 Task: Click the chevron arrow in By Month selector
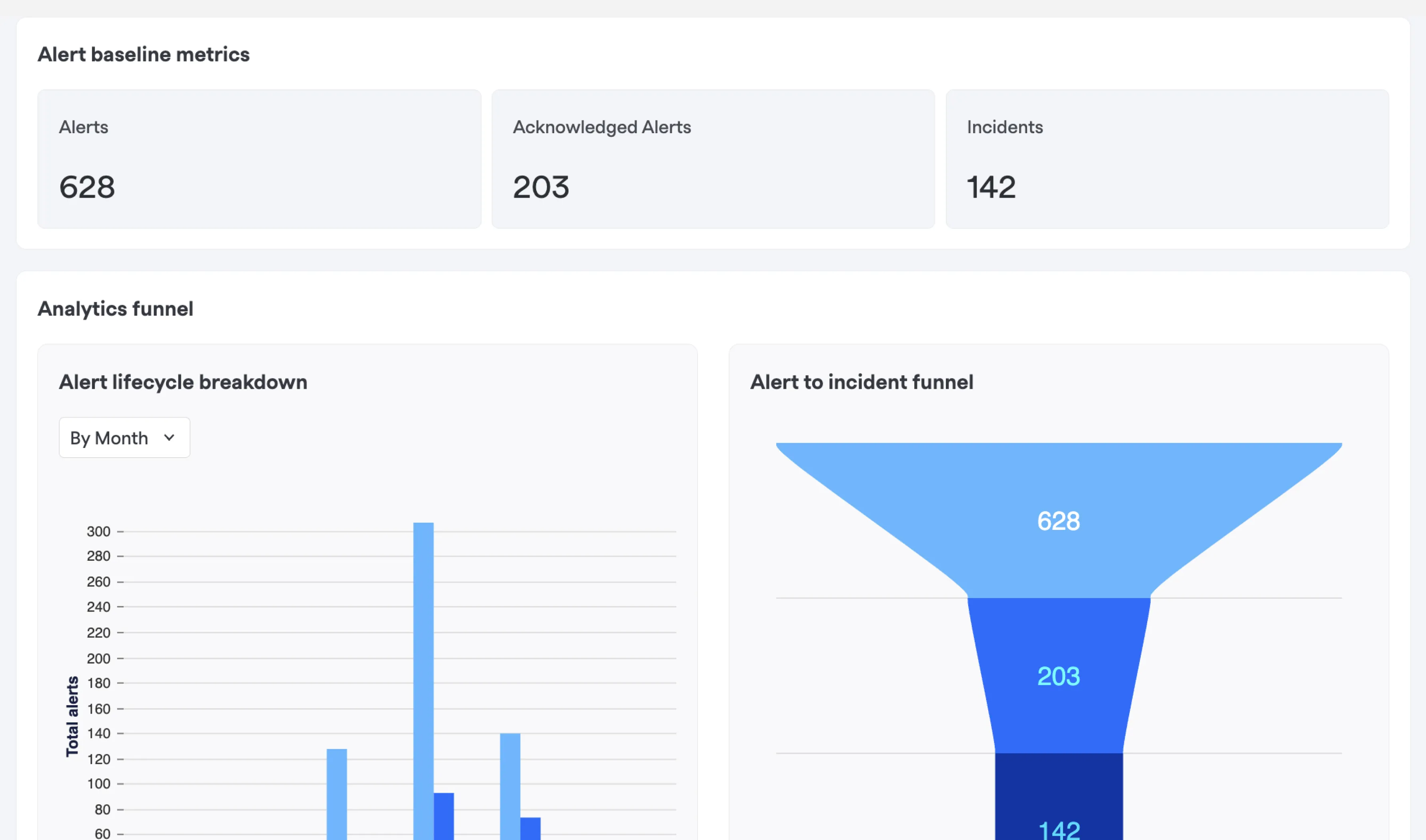(x=169, y=438)
